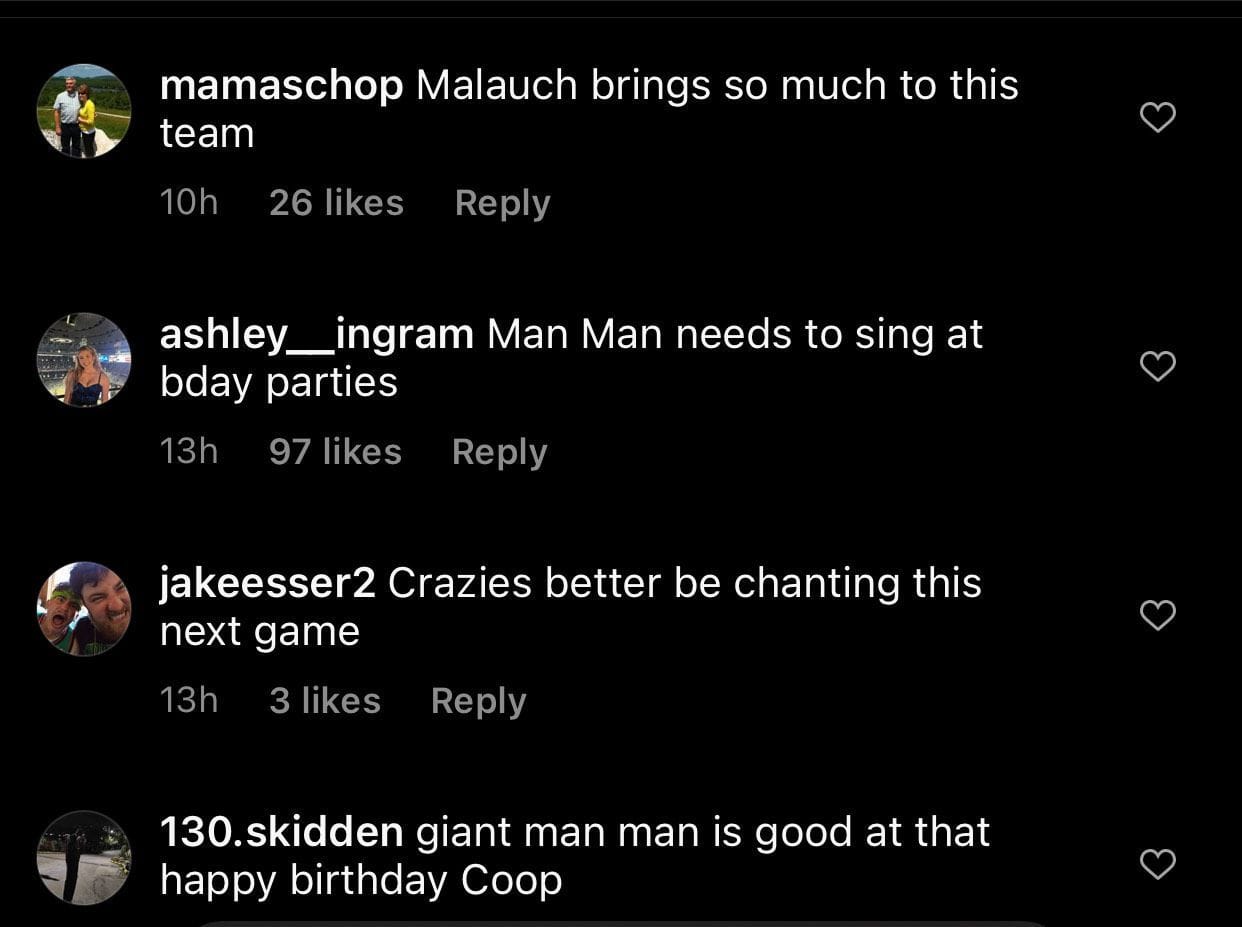The image size is (1242, 927).
Task: Show the 3 likes under jakeesser2's comment
Action: (x=324, y=701)
